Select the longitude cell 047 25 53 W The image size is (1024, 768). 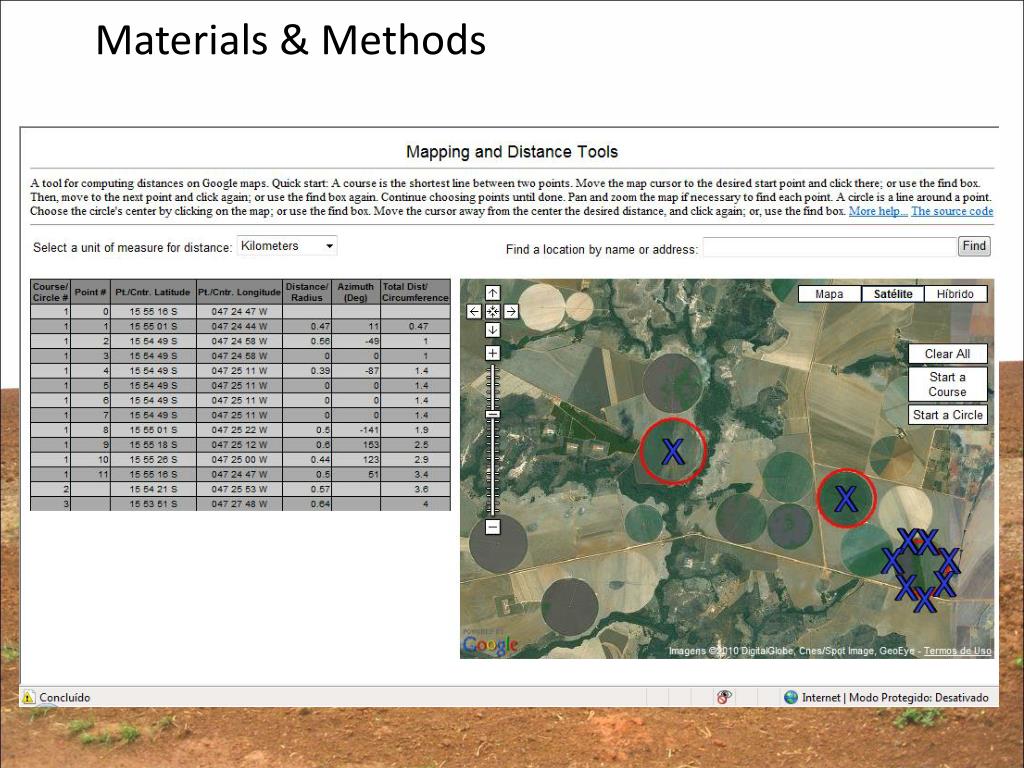239,489
